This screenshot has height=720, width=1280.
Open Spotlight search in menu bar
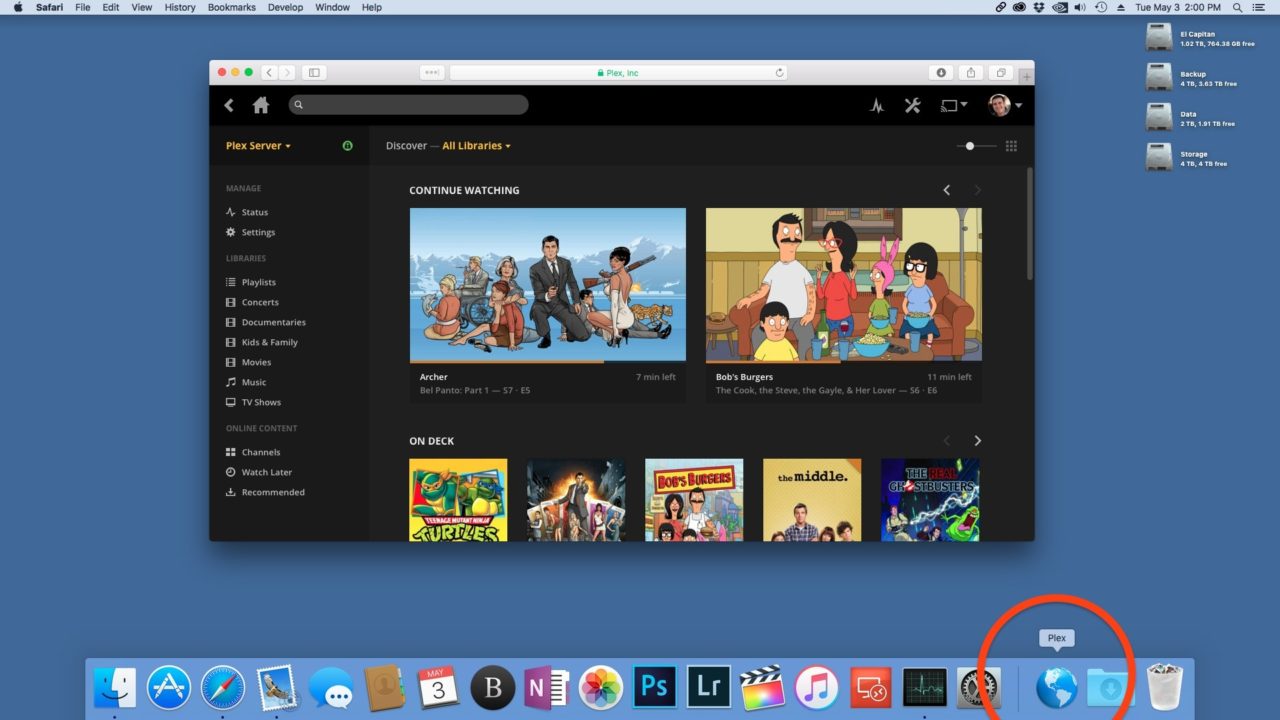[1239, 7]
